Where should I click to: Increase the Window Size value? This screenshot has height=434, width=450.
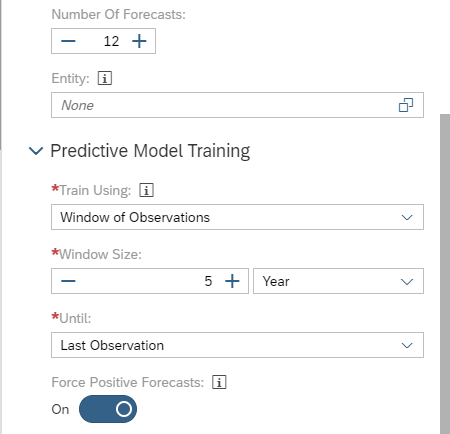click(232, 281)
